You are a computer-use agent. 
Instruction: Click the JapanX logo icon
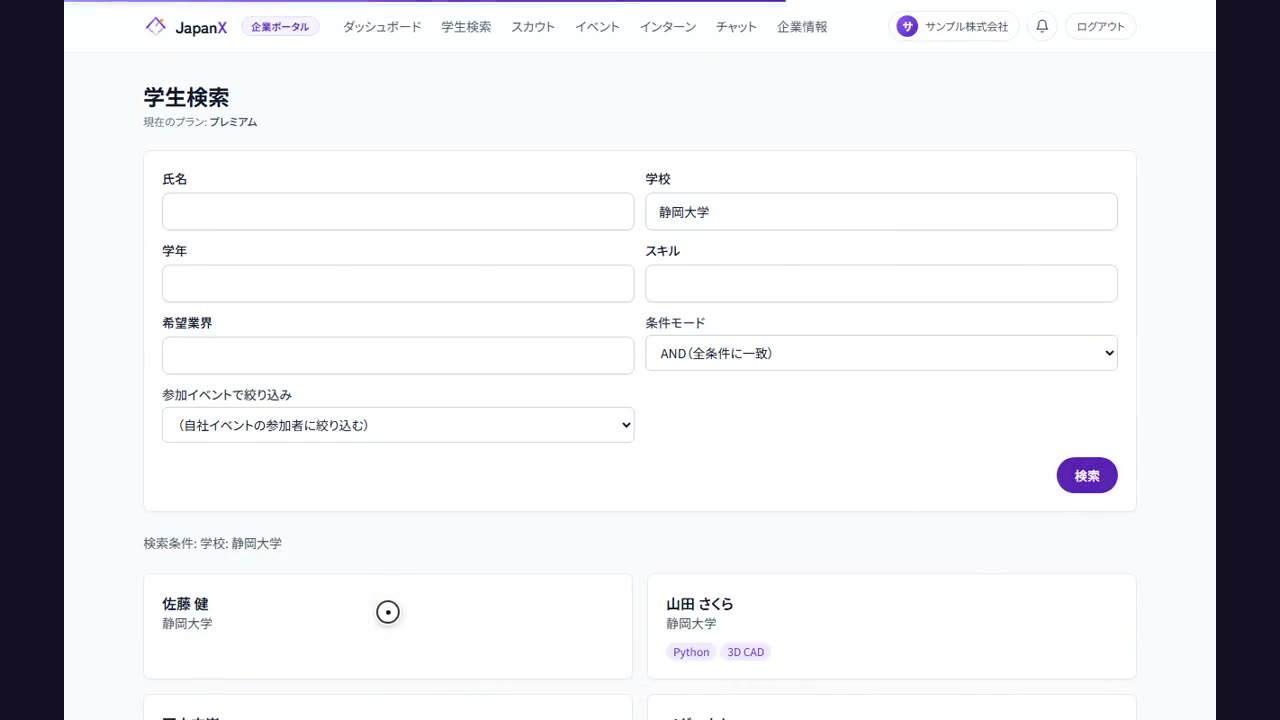click(x=155, y=26)
